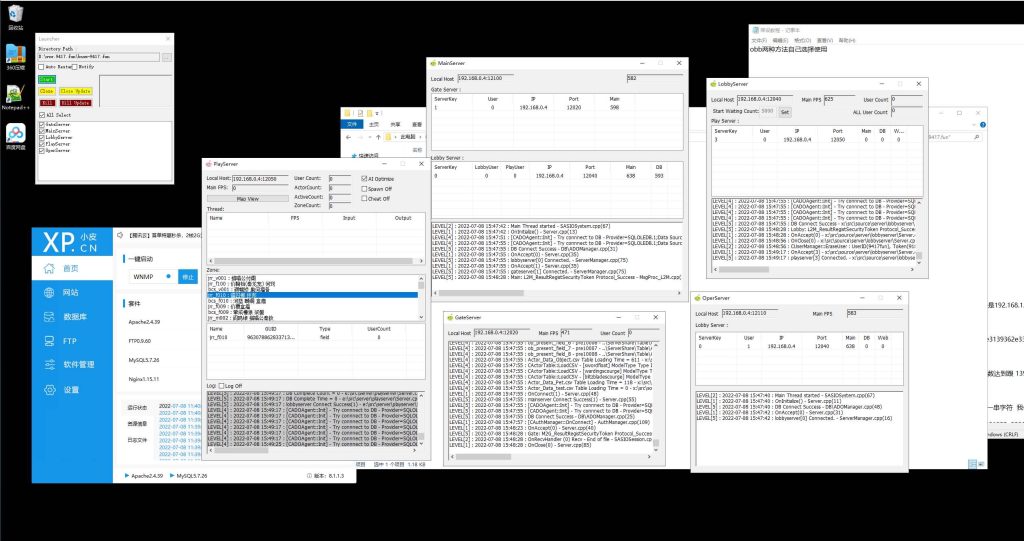This screenshot has width=1024, height=541.
Task: Open 网站 globe icon in XP sidebar
Action: (48, 292)
